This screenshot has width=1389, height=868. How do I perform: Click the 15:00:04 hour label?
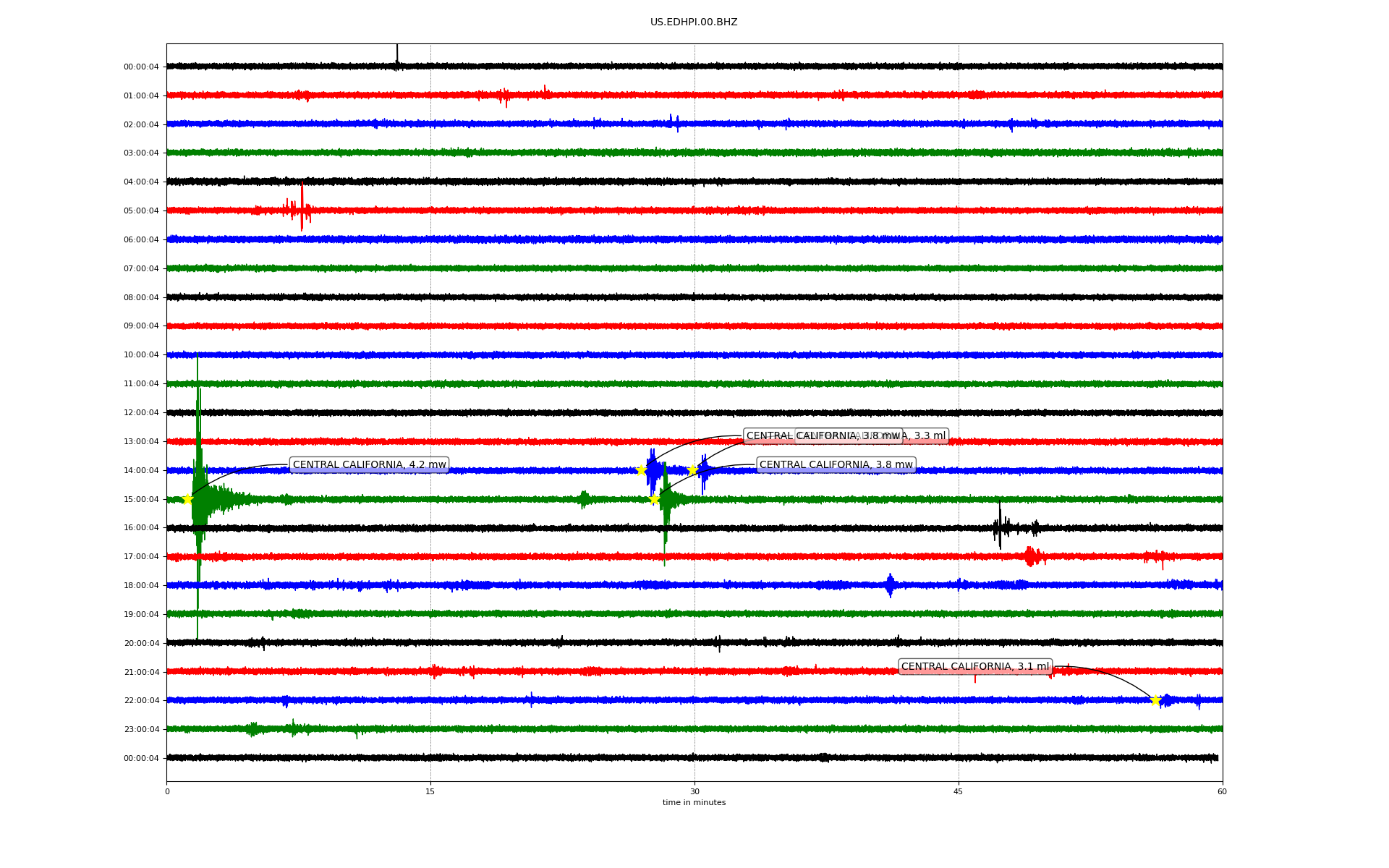[x=141, y=500]
